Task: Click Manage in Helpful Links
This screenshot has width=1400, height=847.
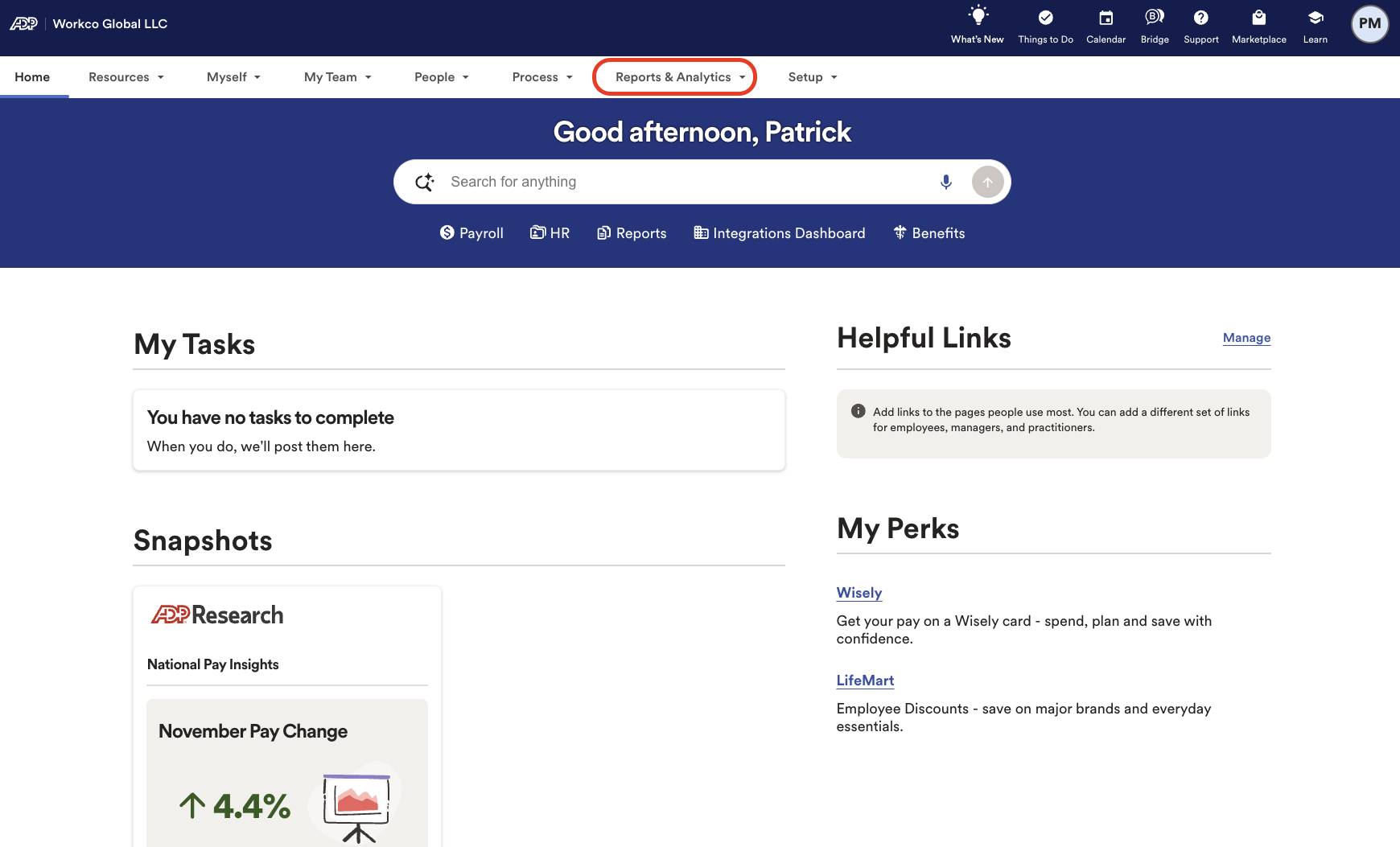Action: coord(1246,338)
